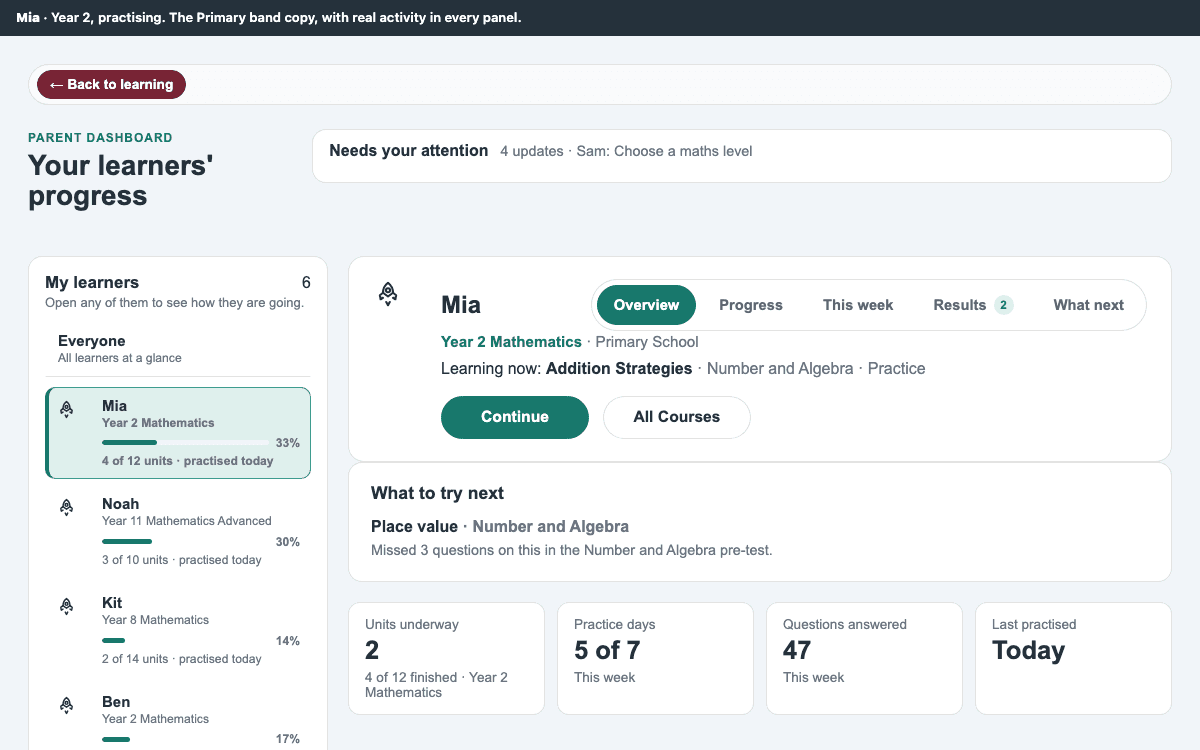Click the Last practised stat card
This screenshot has height=750, width=1200.
click(x=1073, y=658)
